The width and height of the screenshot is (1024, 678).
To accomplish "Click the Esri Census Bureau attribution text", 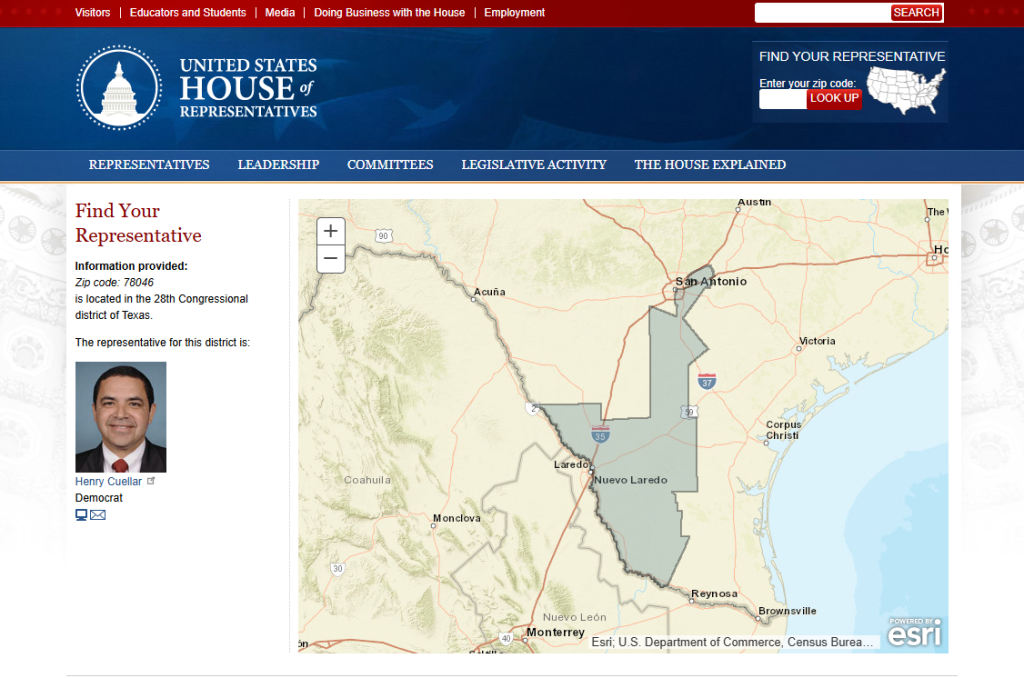I will (732, 642).
